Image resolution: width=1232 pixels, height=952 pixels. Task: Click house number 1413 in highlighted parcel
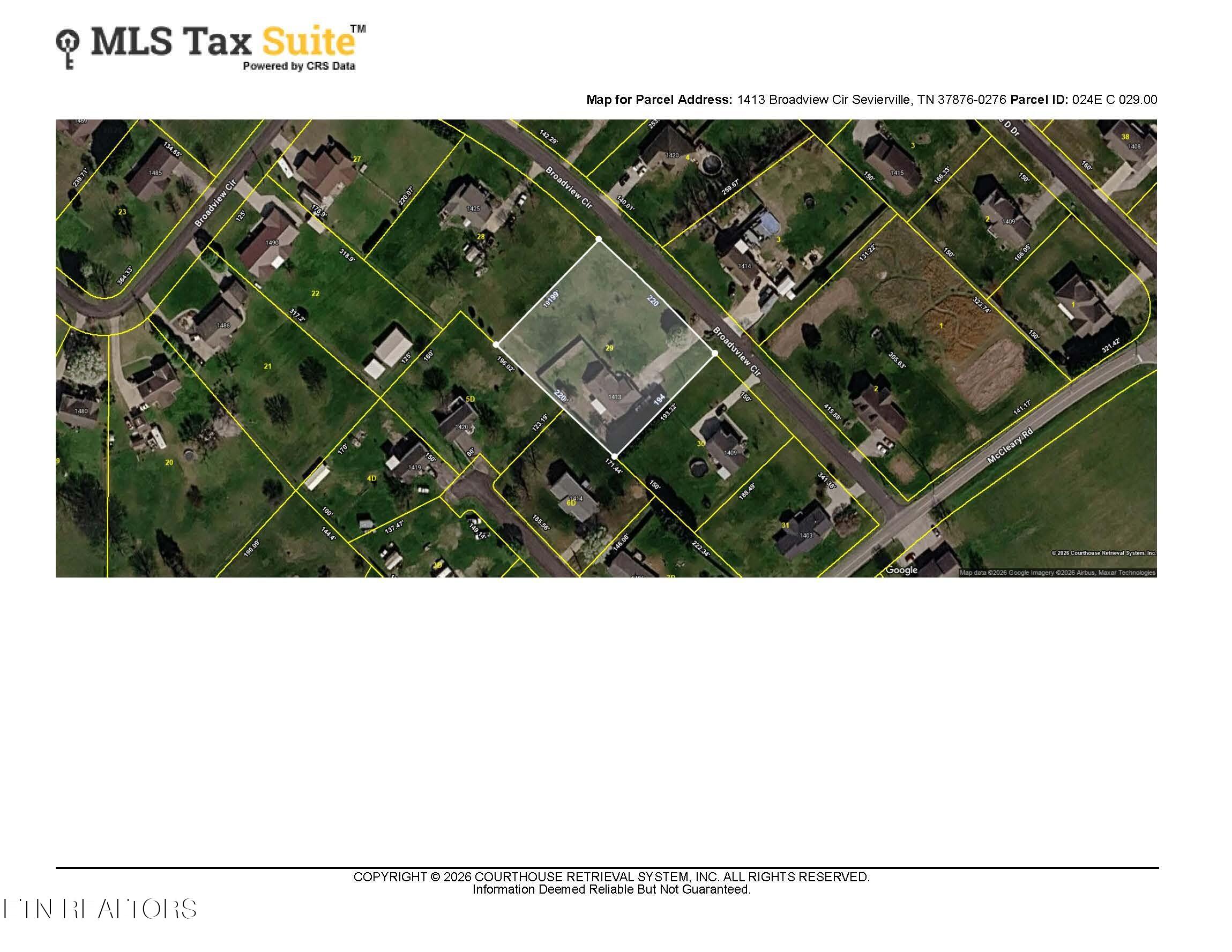point(614,397)
